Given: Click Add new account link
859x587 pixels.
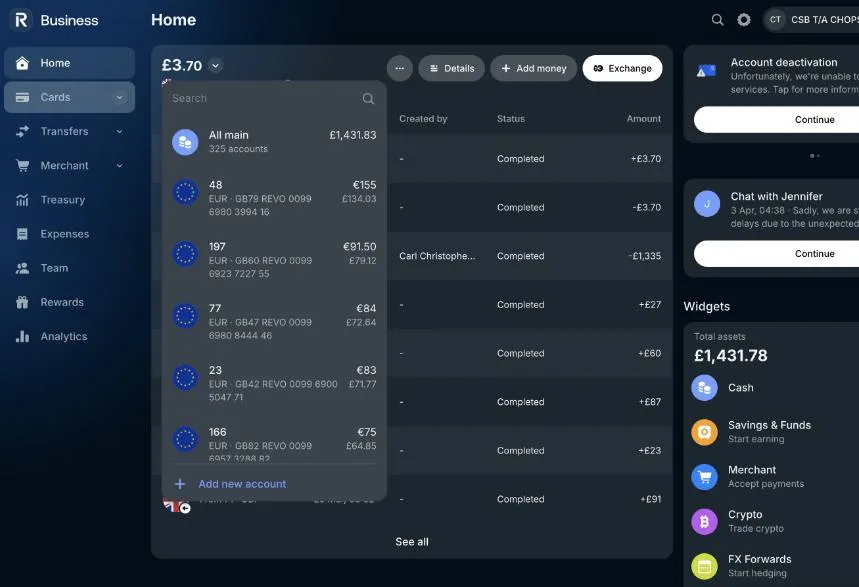Looking at the screenshot, I should pos(241,484).
